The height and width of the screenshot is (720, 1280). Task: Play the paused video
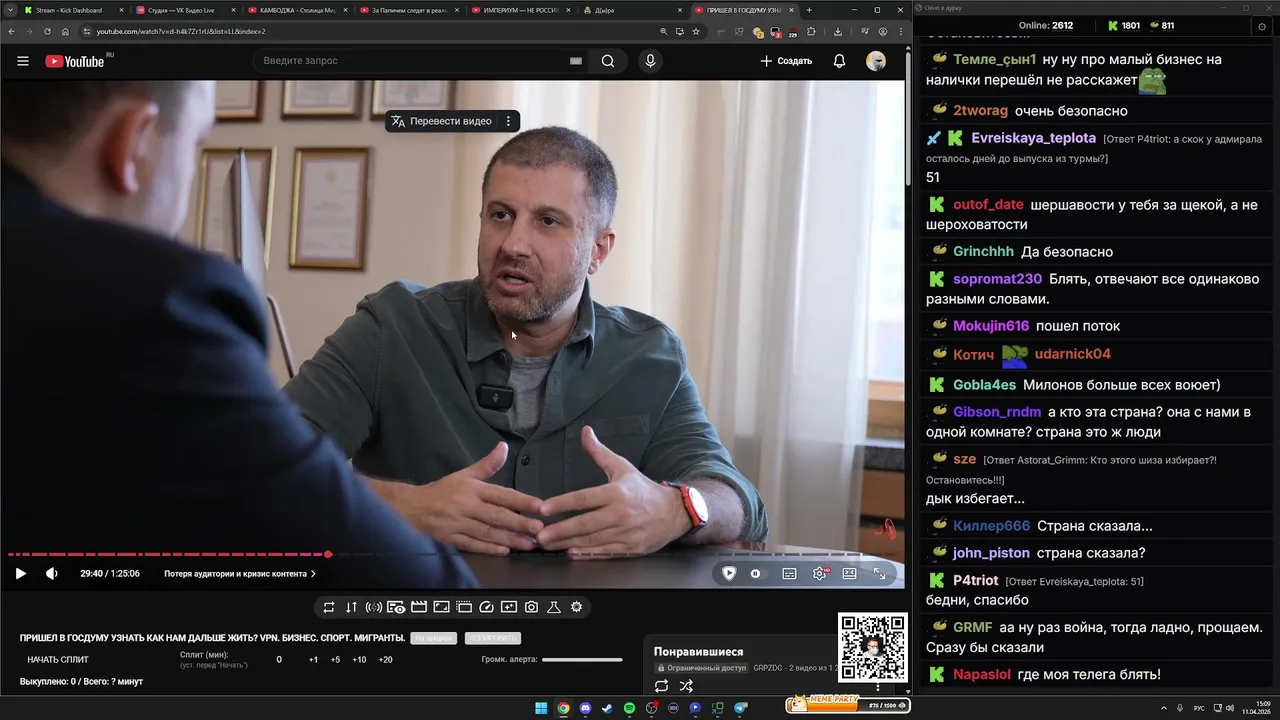point(20,574)
